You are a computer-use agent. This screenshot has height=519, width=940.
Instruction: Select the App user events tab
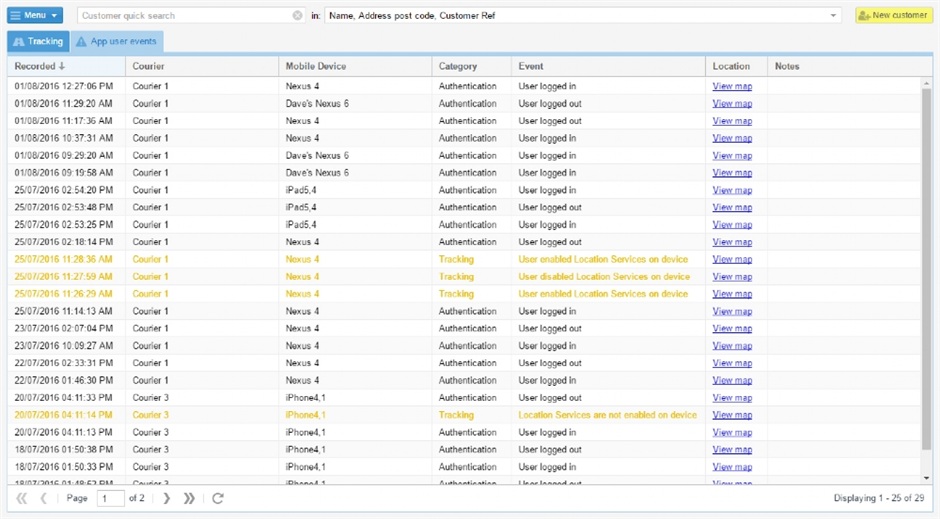click(x=117, y=42)
